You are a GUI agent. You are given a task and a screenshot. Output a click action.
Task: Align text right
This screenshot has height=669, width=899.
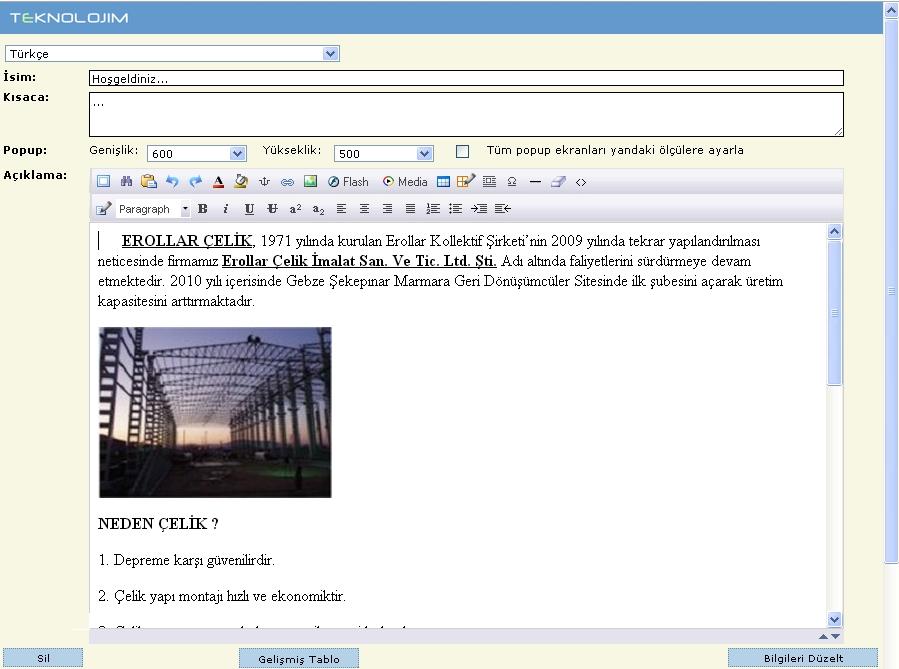pos(387,209)
